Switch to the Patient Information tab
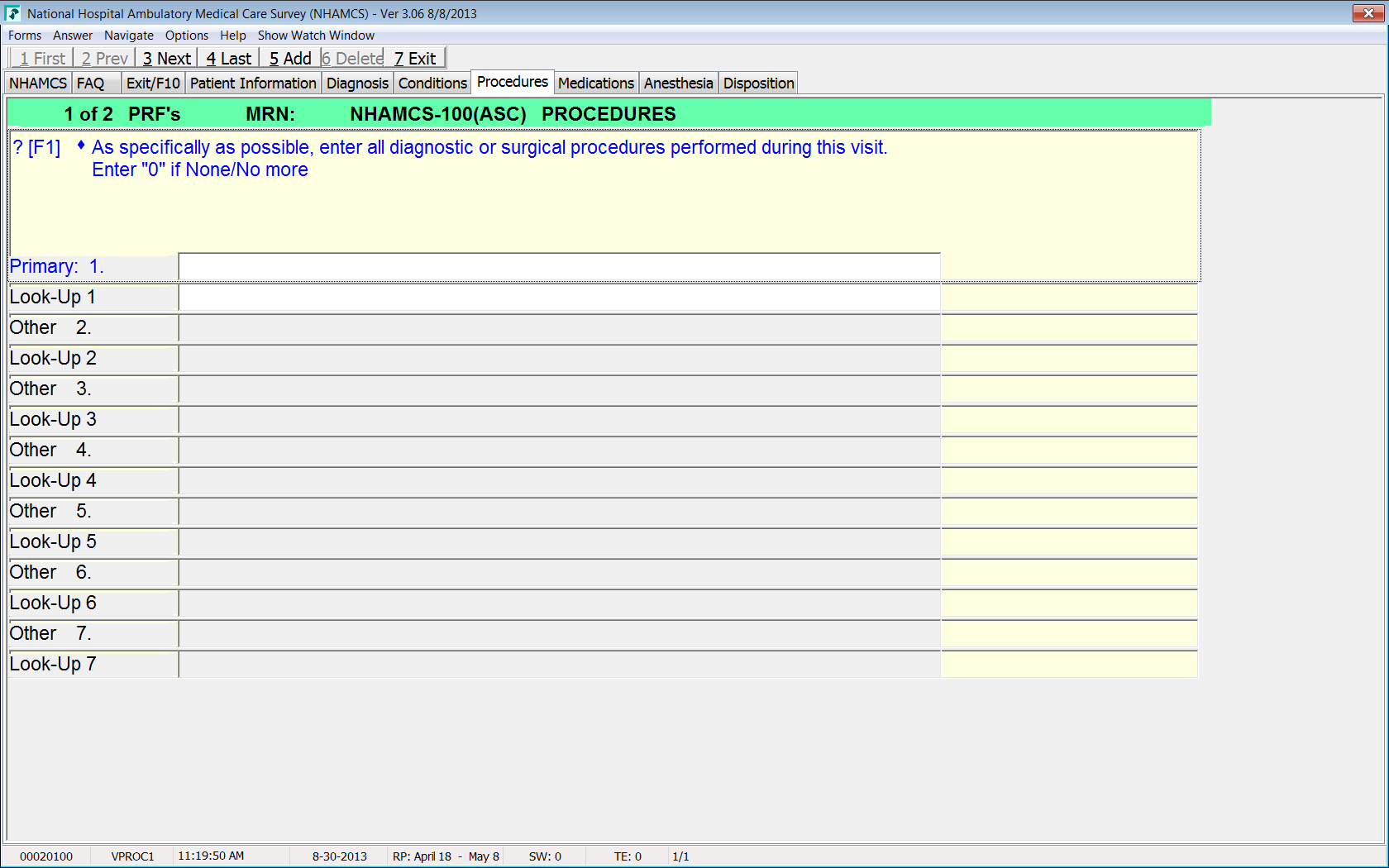The image size is (1389, 868). click(x=253, y=83)
